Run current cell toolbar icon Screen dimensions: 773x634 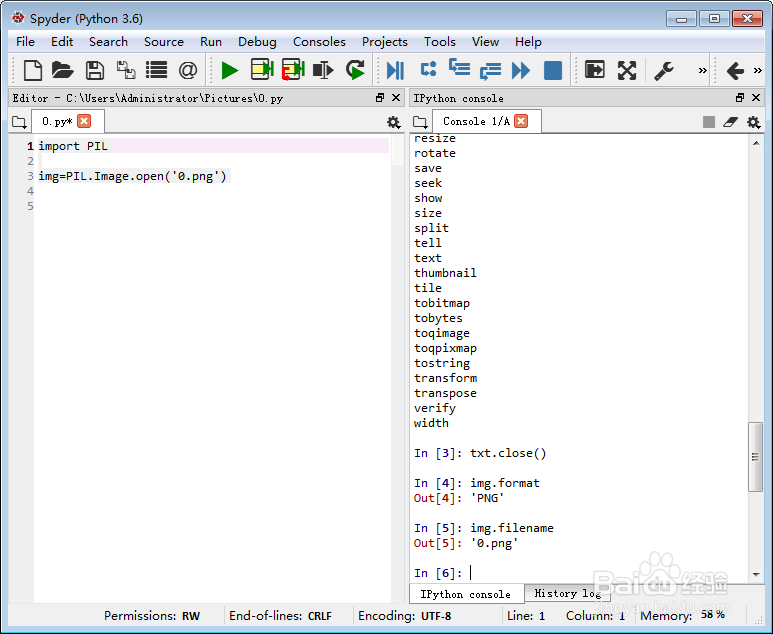click(262, 70)
